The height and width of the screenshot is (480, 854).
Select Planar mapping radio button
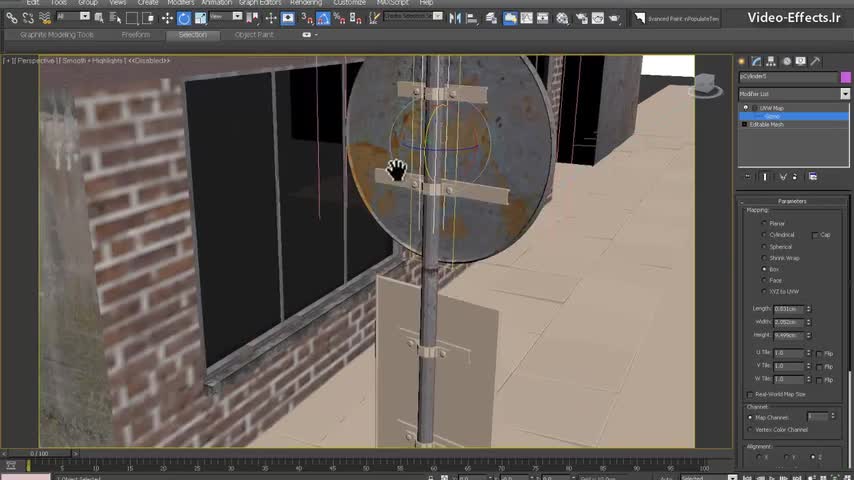[x=764, y=223]
